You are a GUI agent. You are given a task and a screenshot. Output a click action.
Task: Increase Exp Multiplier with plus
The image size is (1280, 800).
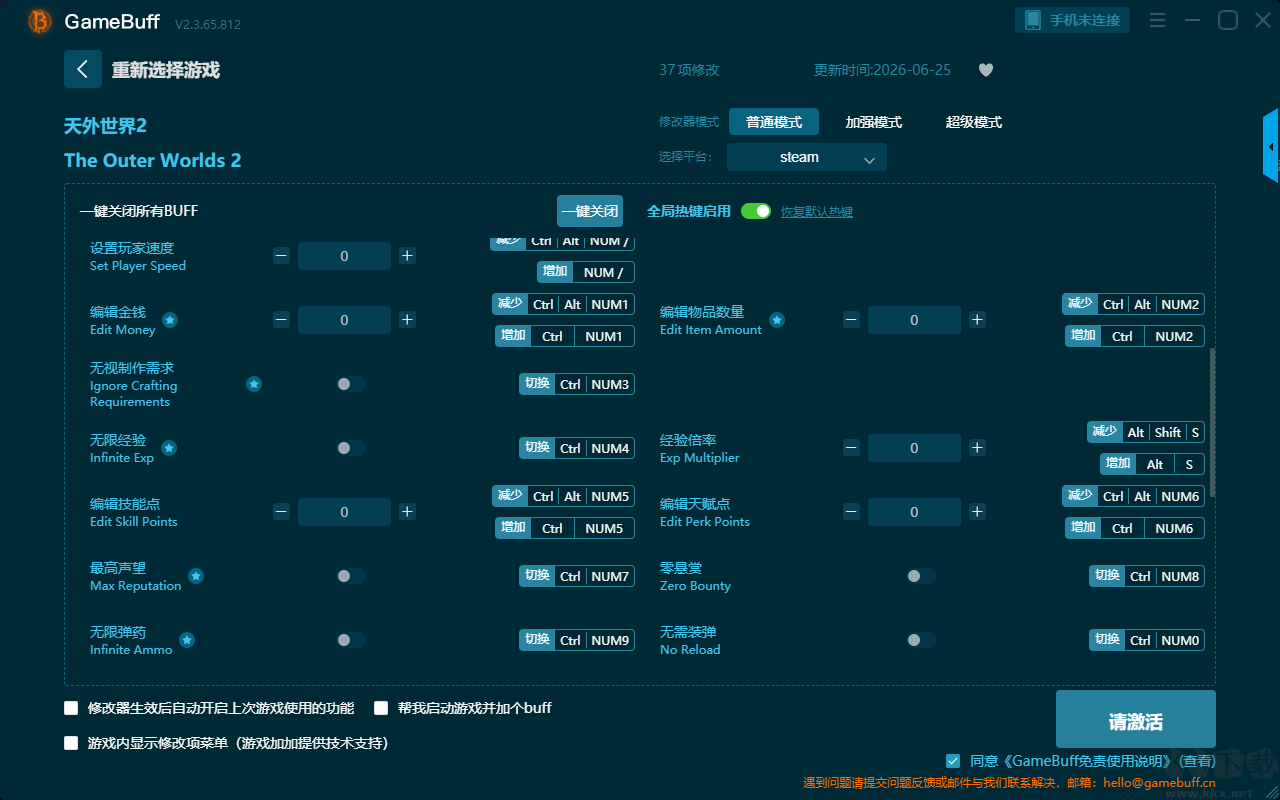[977, 448]
